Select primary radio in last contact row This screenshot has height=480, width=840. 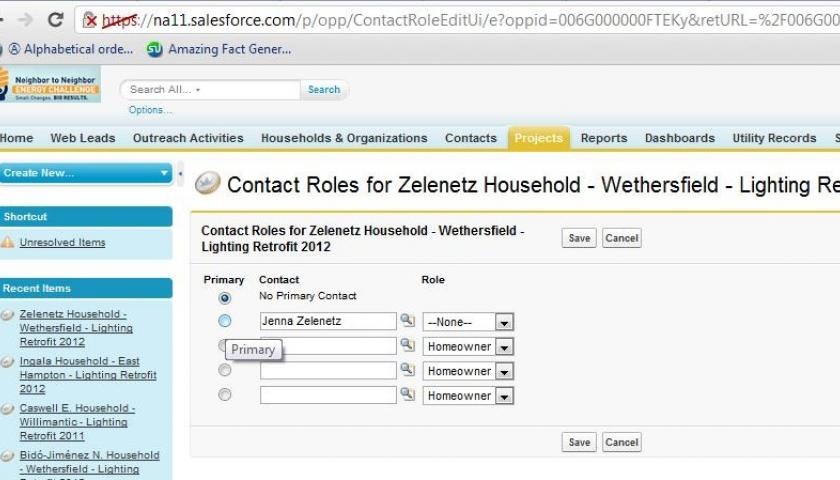click(x=225, y=395)
